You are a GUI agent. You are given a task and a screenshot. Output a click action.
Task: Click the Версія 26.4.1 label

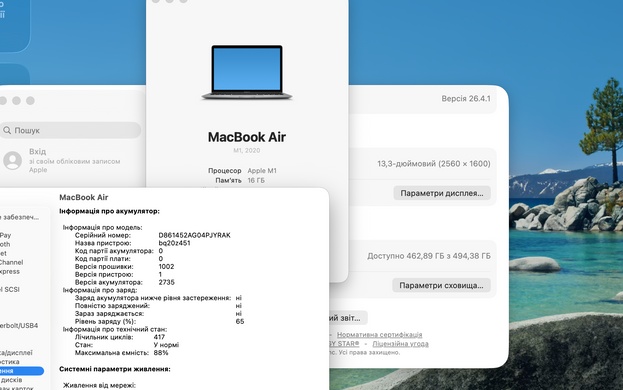tap(466, 98)
